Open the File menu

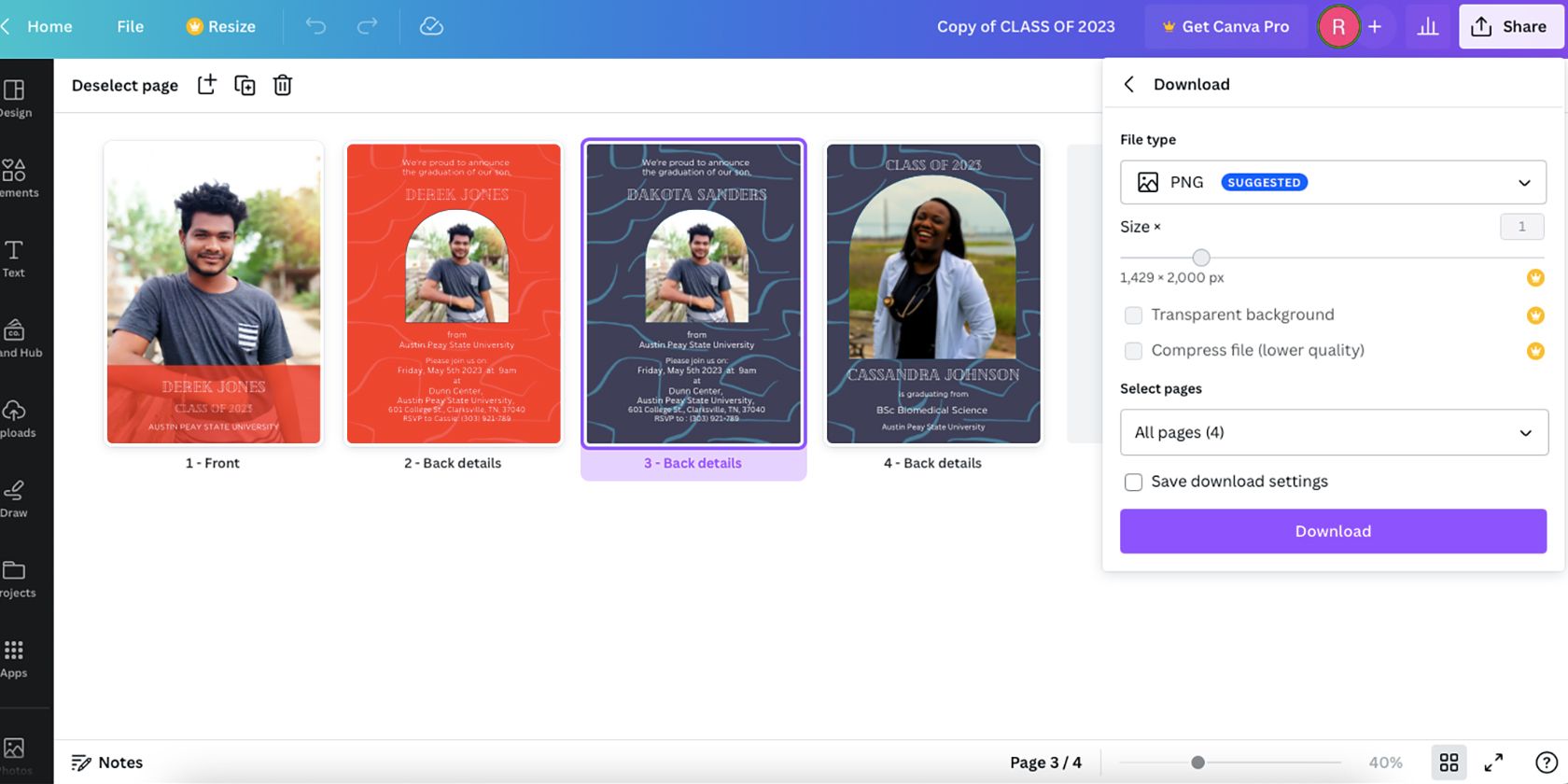(x=131, y=26)
